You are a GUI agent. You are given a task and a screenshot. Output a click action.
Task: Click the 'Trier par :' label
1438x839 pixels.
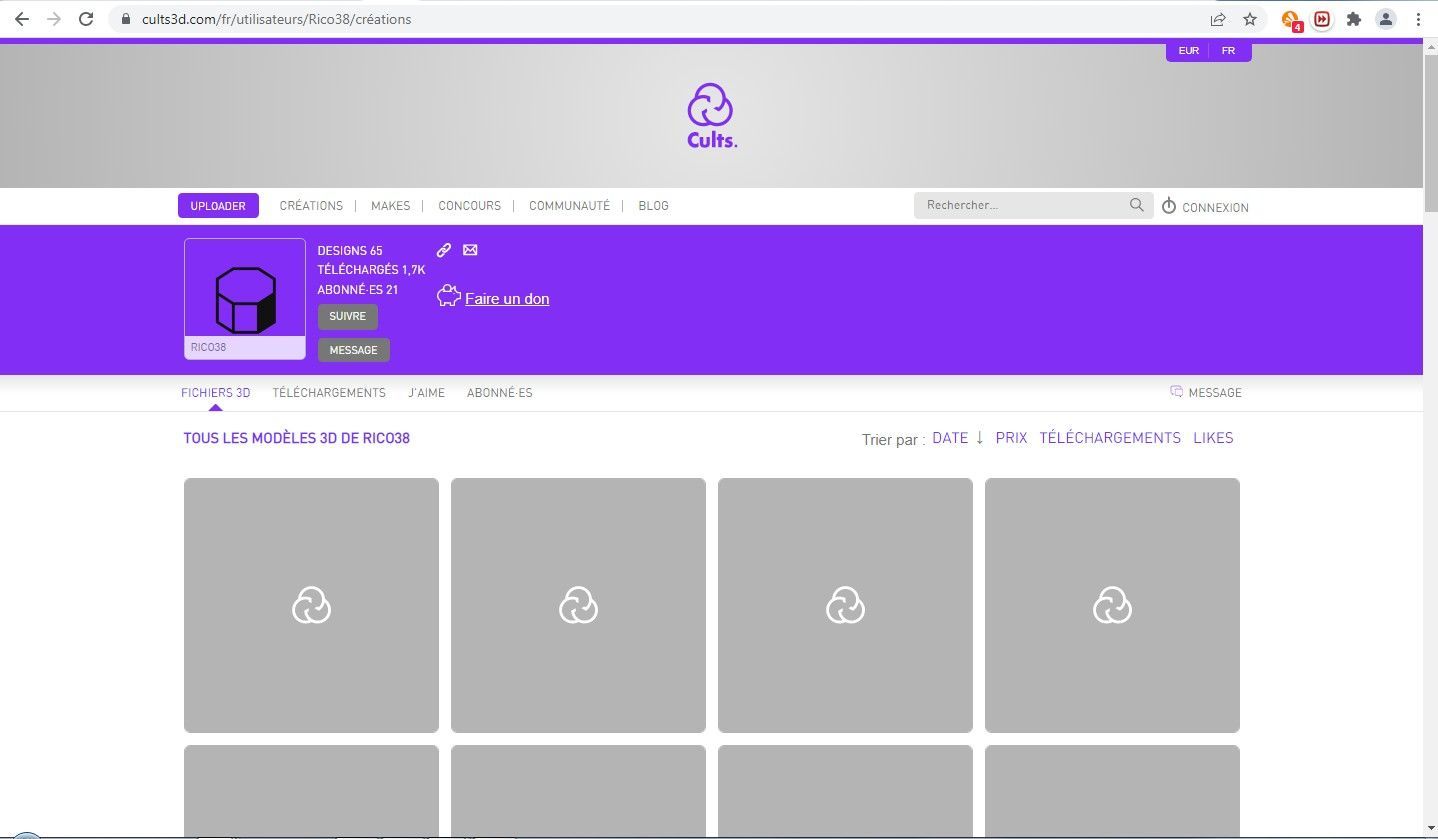(893, 440)
